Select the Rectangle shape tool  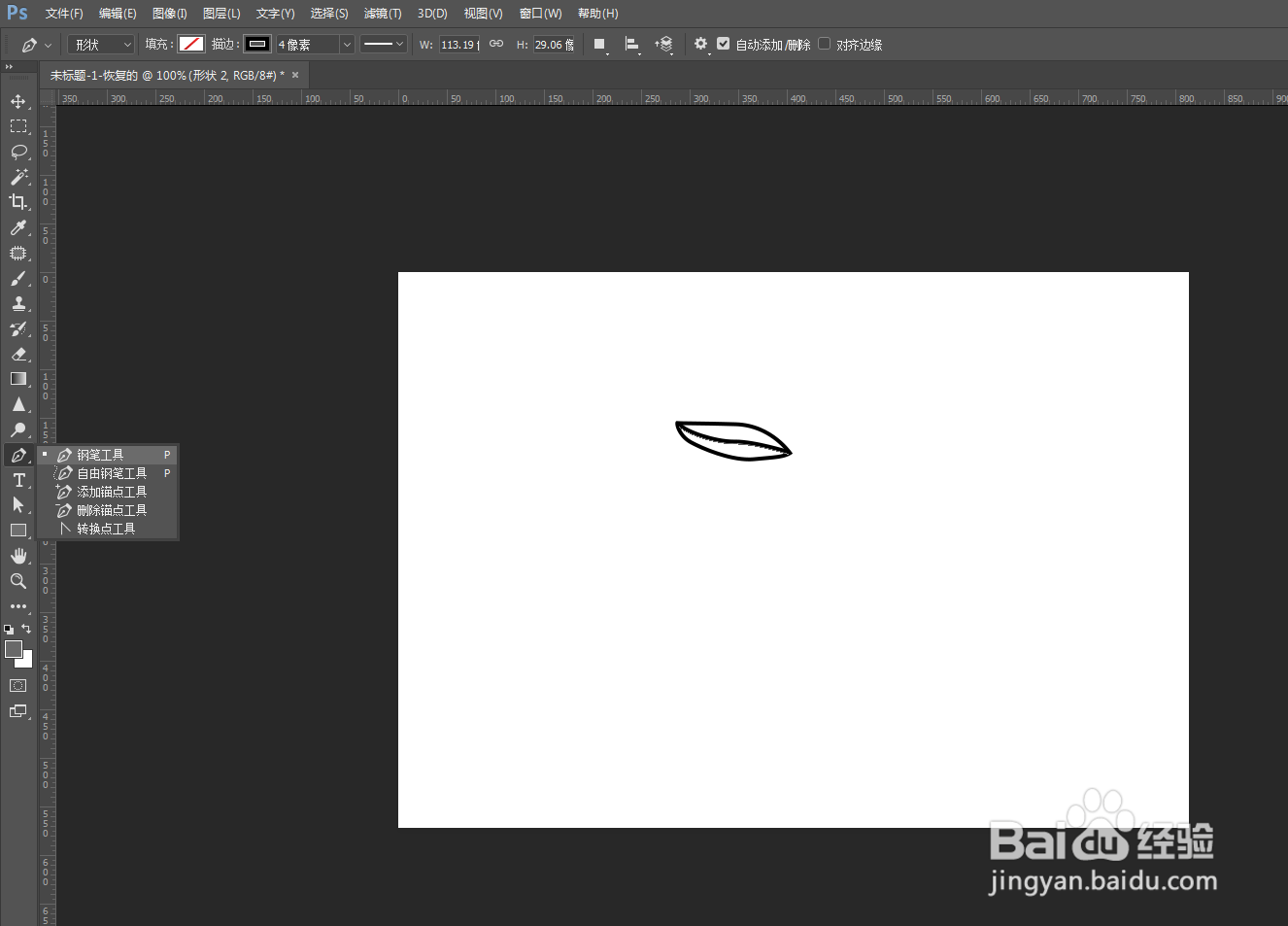pyautogui.click(x=18, y=531)
